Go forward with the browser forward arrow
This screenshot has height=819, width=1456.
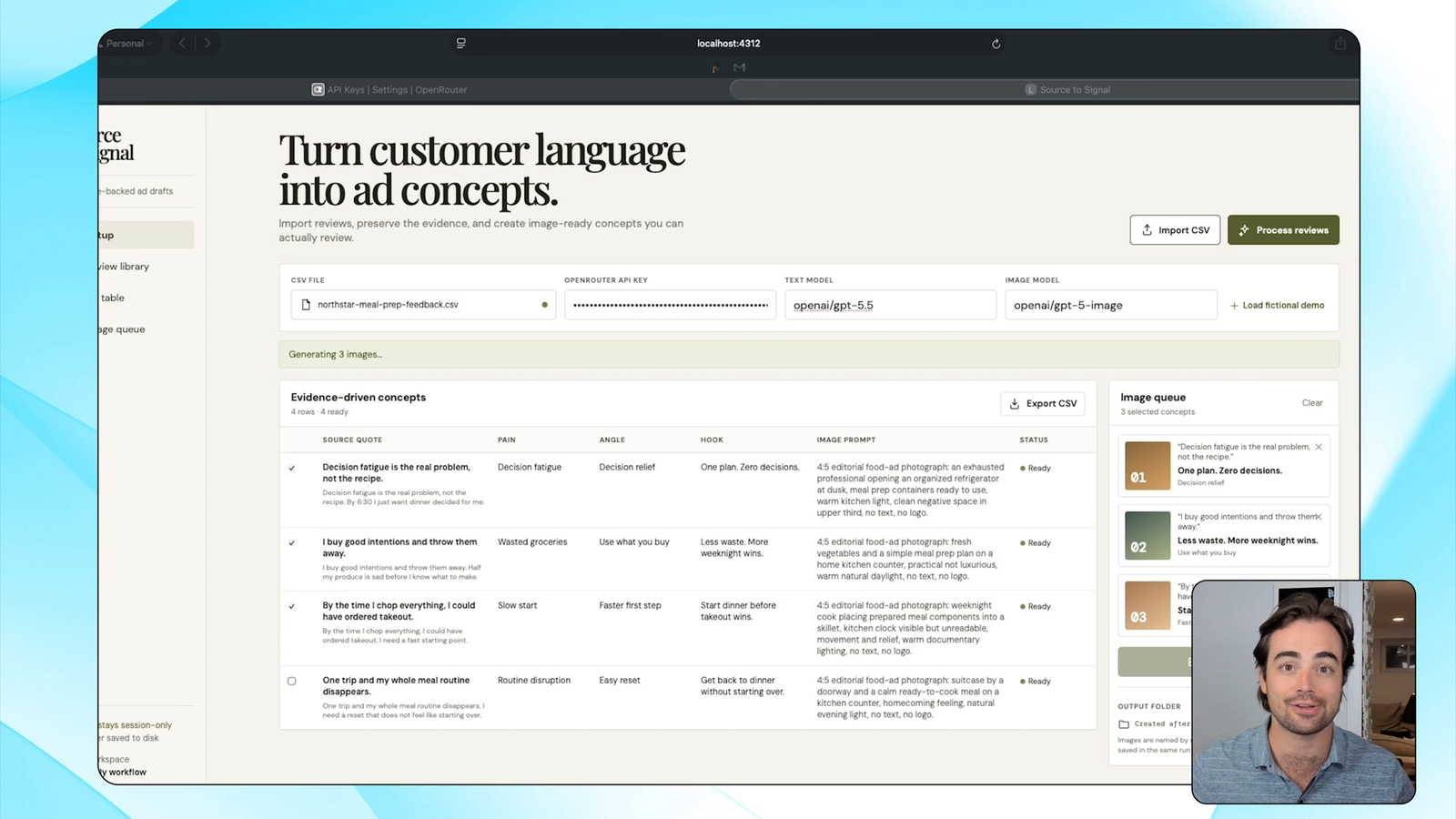[x=207, y=43]
